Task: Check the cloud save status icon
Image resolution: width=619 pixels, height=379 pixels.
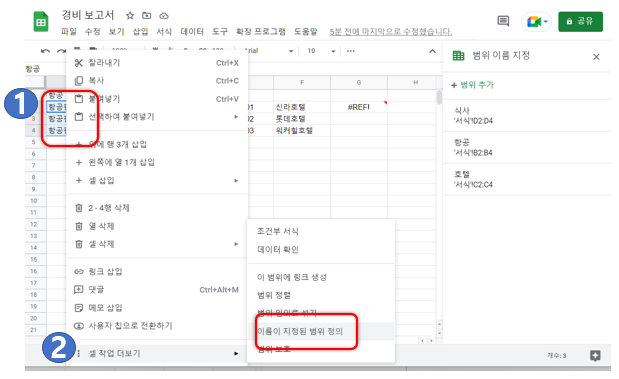Action: [164, 16]
